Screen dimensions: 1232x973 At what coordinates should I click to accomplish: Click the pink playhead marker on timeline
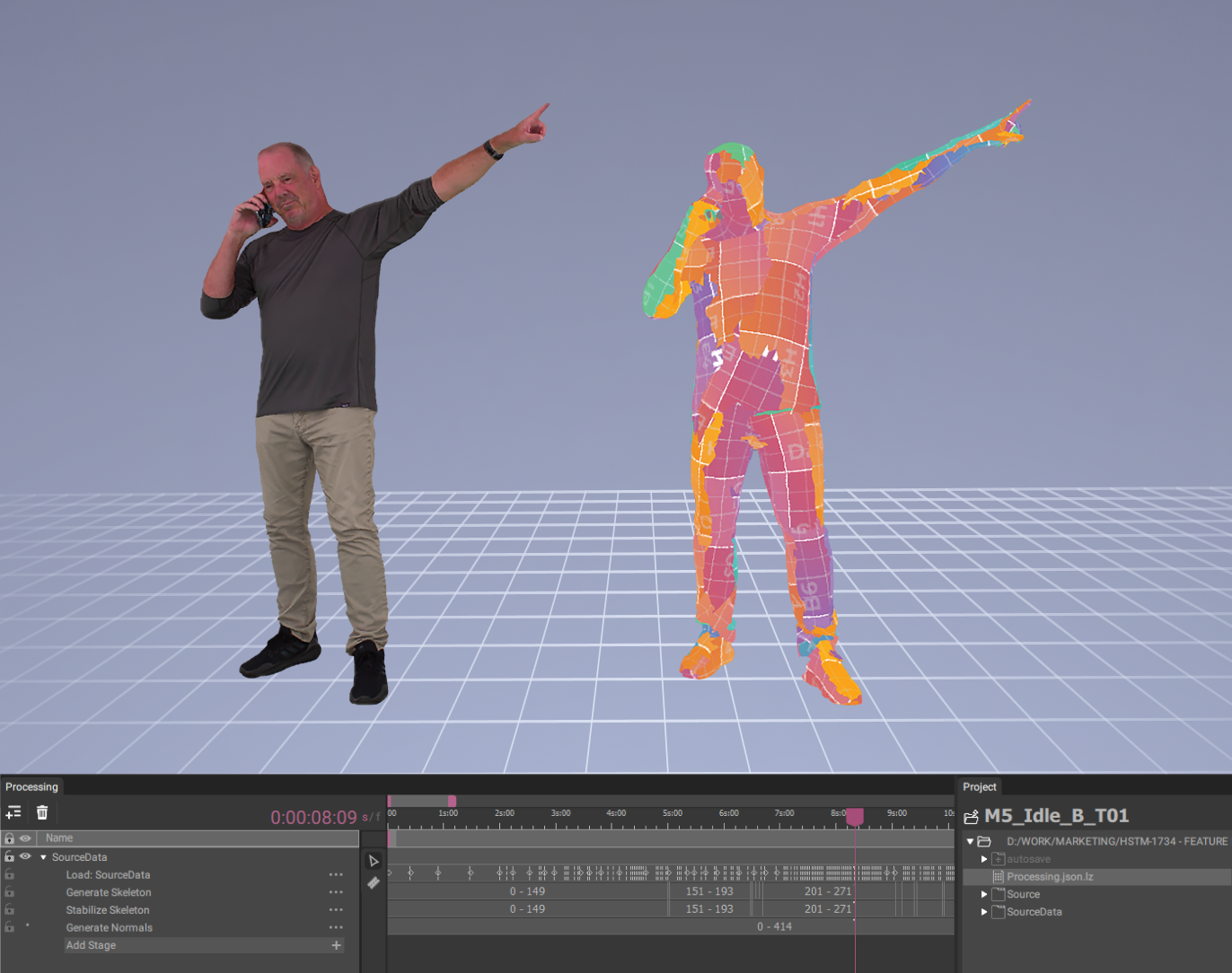tap(855, 817)
